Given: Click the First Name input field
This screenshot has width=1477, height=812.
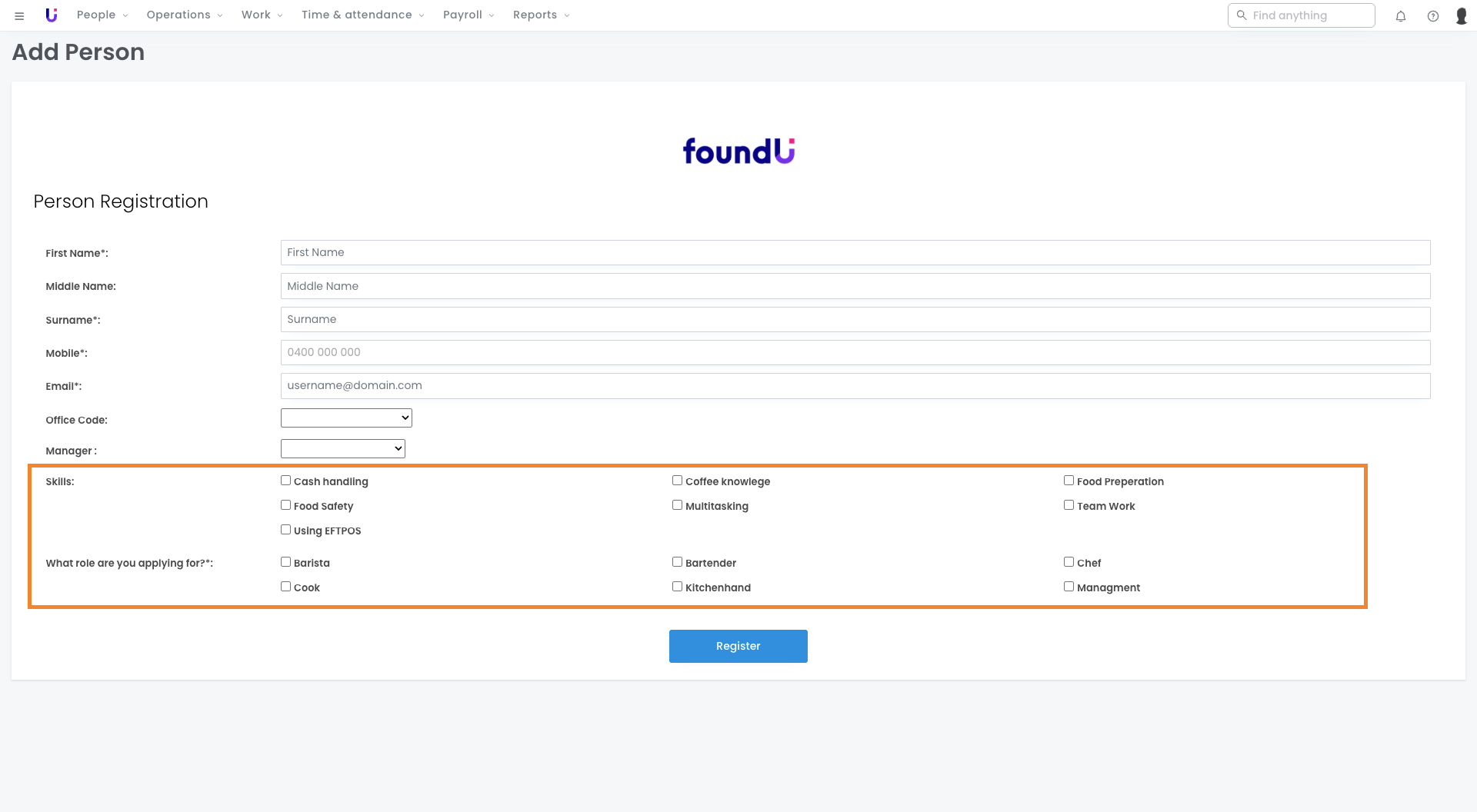Looking at the screenshot, I should pyautogui.click(x=855, y=252).
